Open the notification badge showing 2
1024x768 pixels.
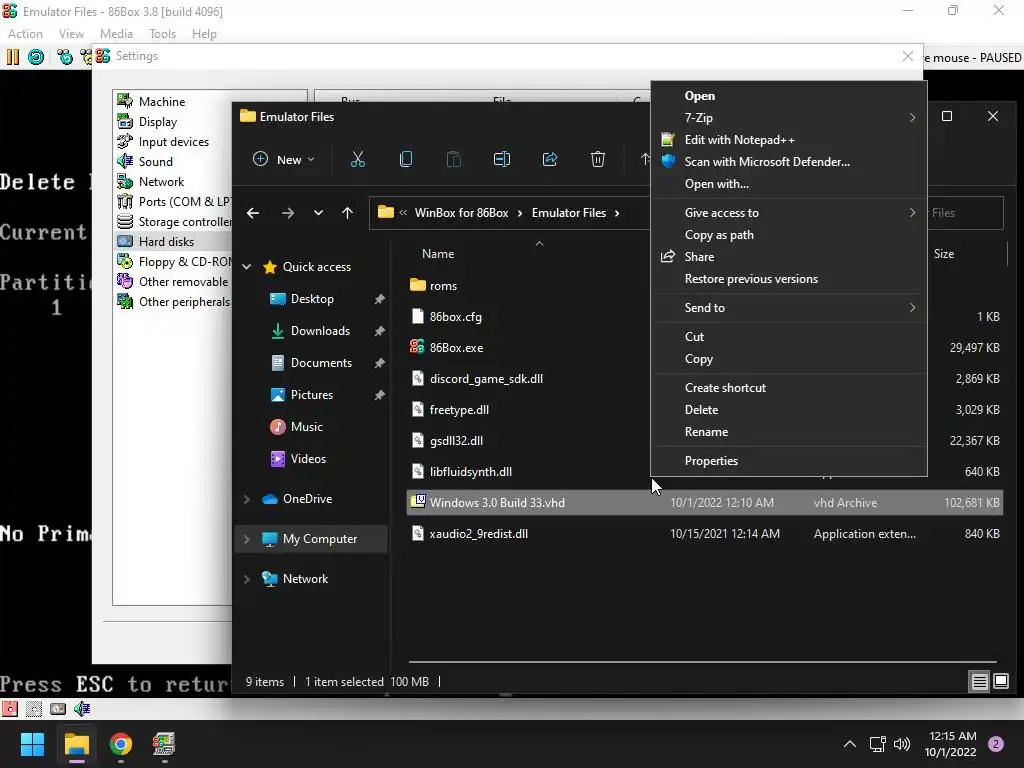tap(996, 744)
